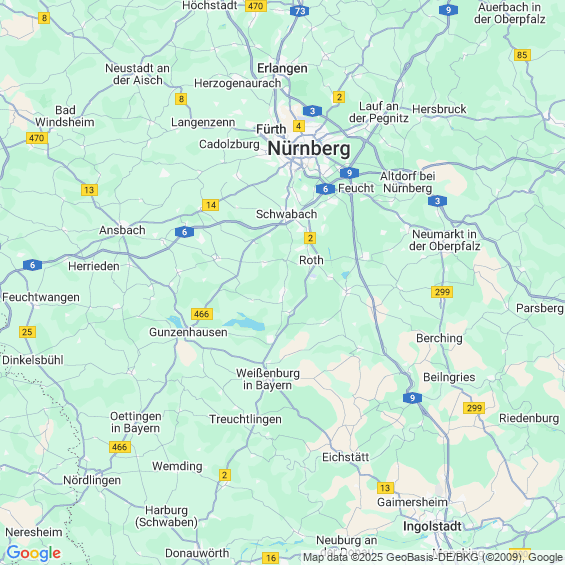
Task: Click the B4 road shield near Fürth
Action: [x=298, y=126]
